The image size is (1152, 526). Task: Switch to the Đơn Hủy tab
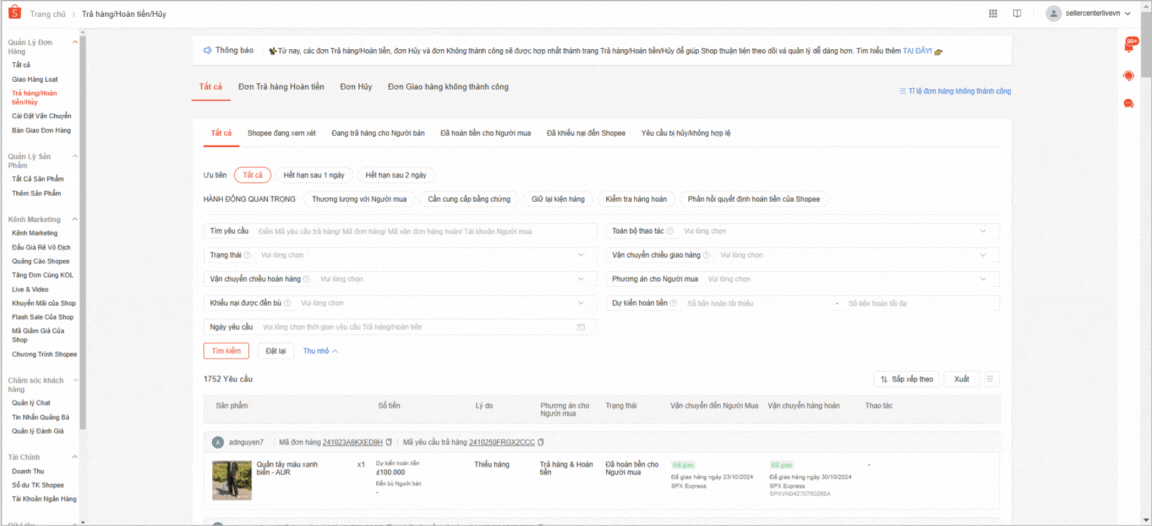(356, 87)
